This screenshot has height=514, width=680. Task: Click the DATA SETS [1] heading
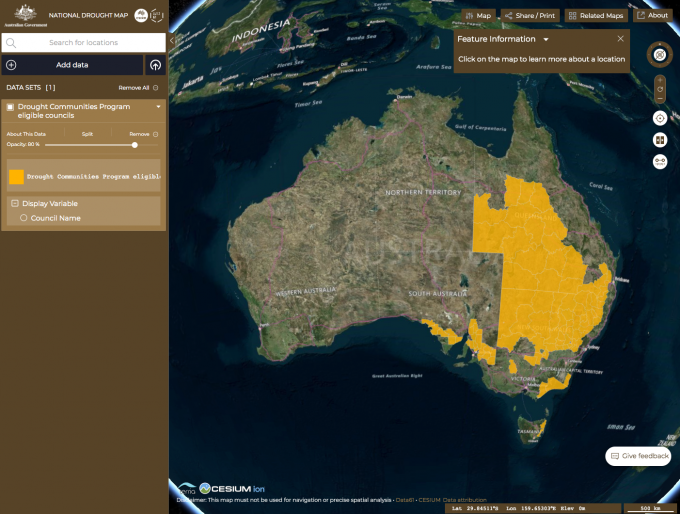31,88
